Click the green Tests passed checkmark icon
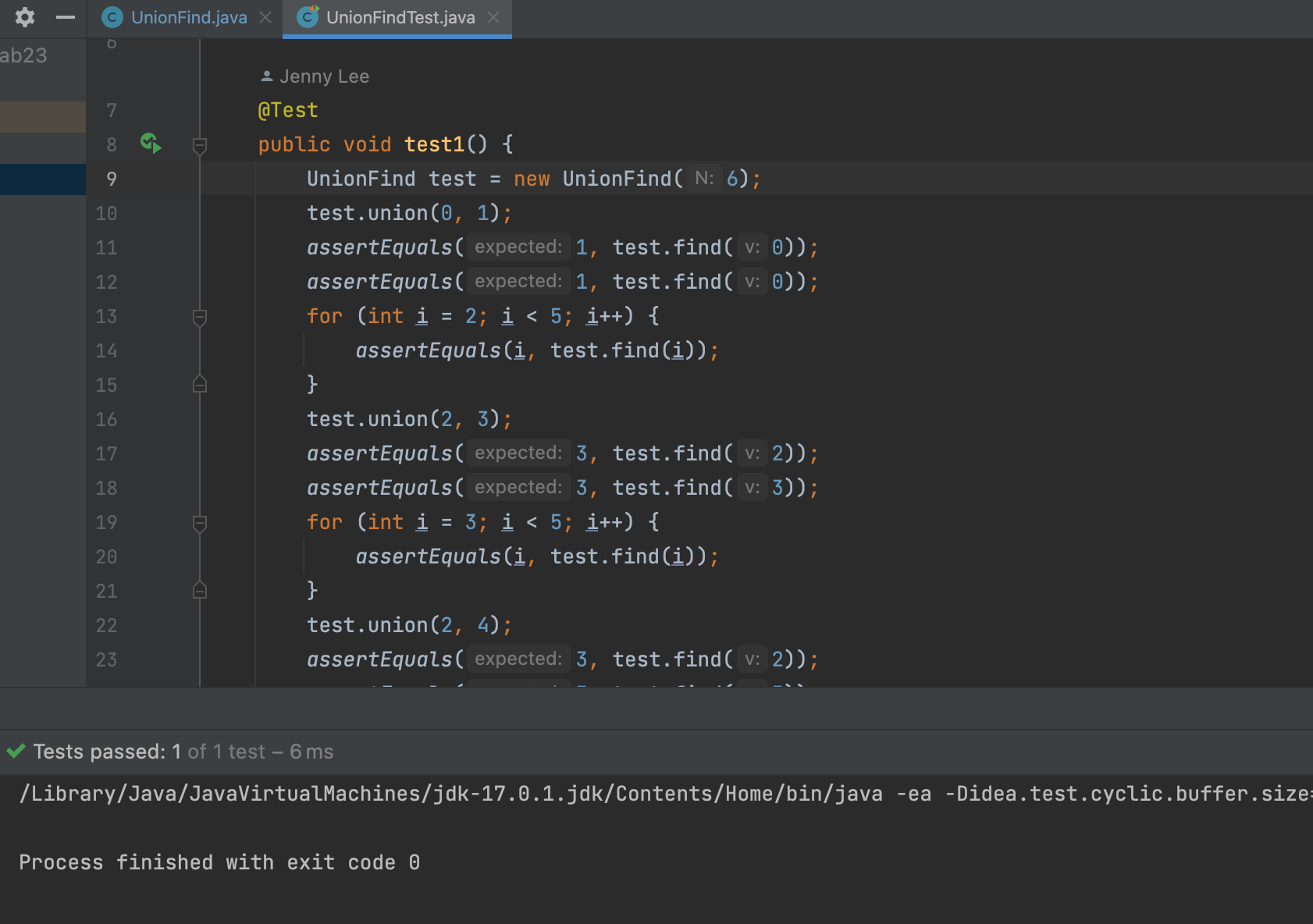The image size is (1313, 924). coord(16,752)
